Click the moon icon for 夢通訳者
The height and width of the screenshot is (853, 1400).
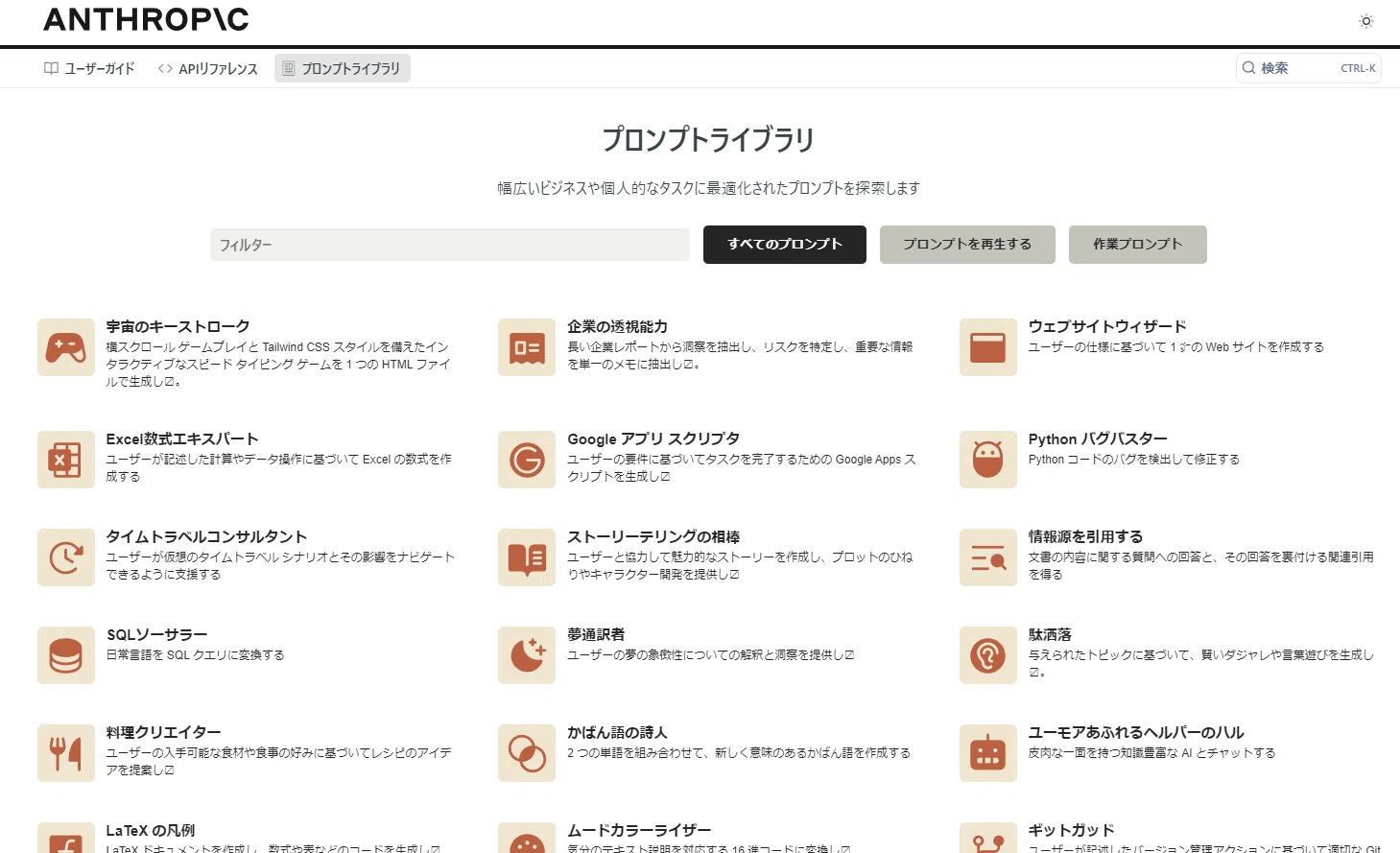pos(527,655)
